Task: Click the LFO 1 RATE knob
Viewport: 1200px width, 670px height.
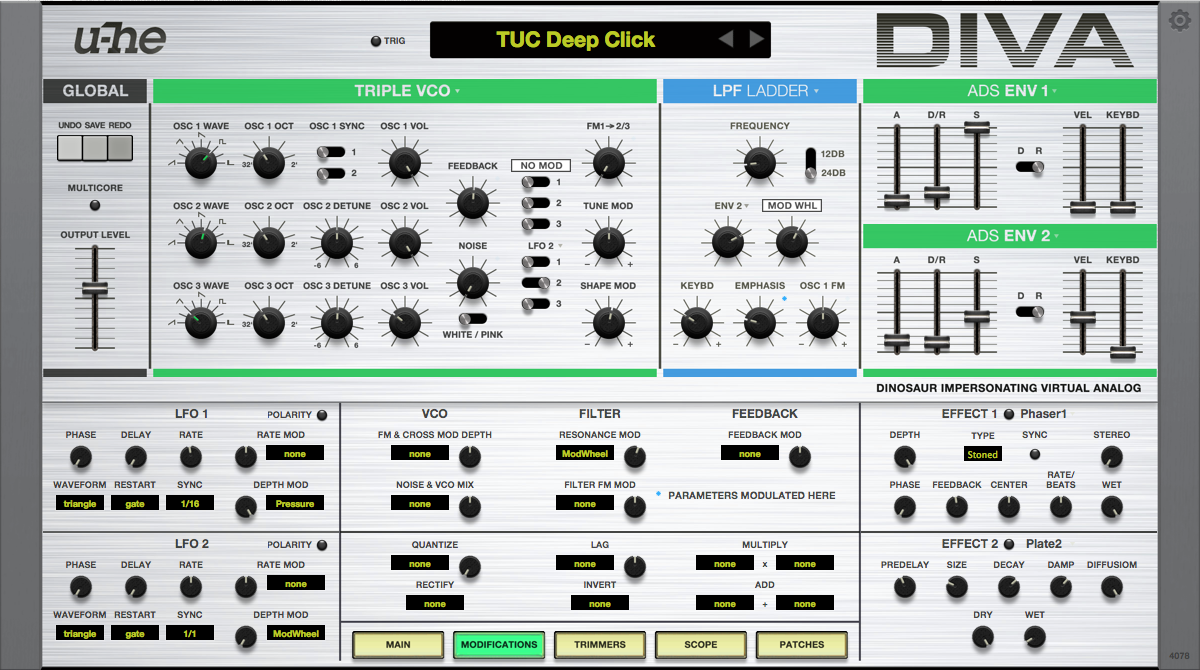Action: point(191,458)
